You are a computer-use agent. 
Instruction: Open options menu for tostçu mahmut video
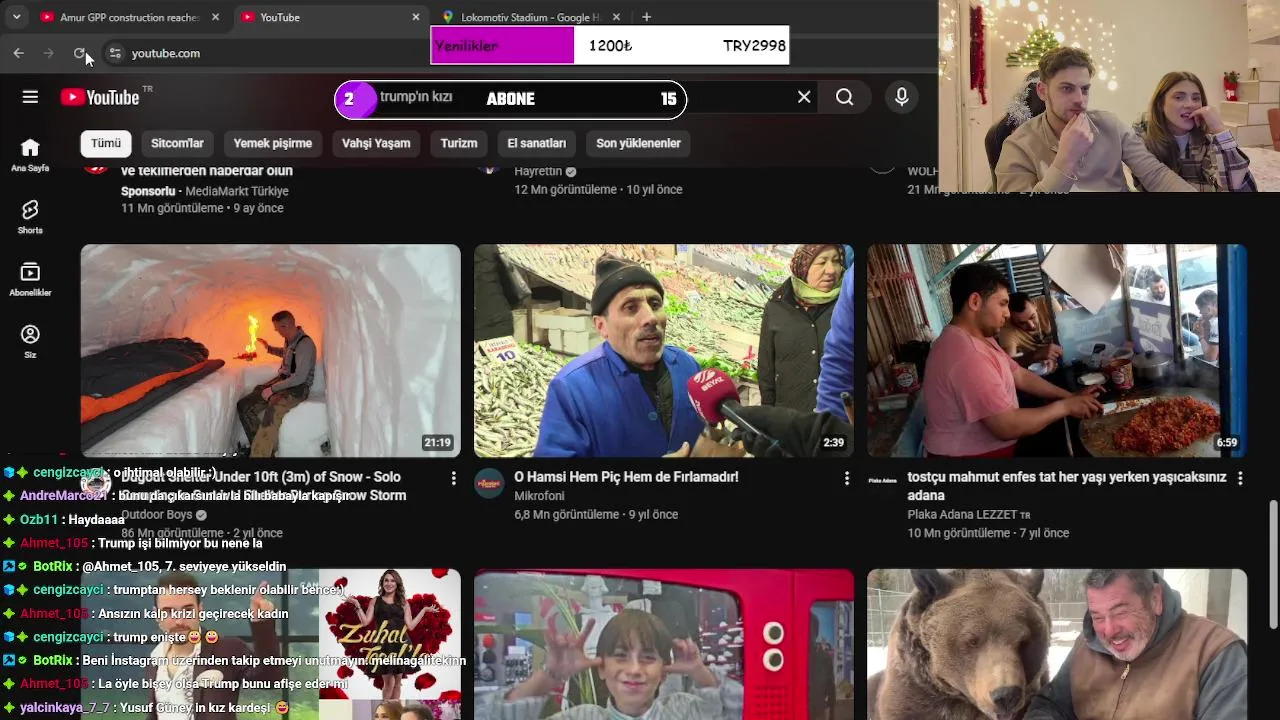(x=1240, y=478)
